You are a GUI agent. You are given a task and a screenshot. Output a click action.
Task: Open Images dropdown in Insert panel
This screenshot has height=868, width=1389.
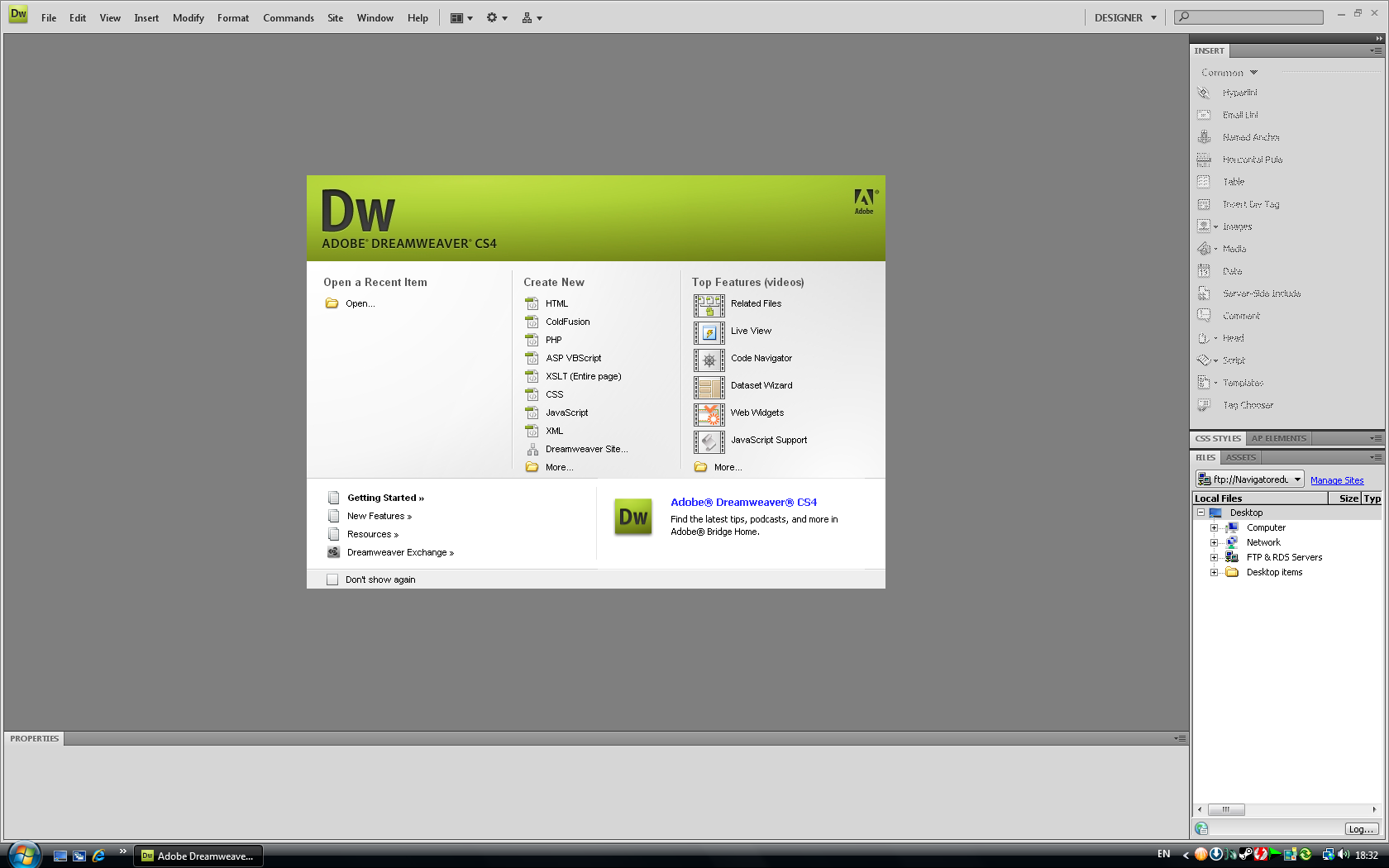[1215, 227]
